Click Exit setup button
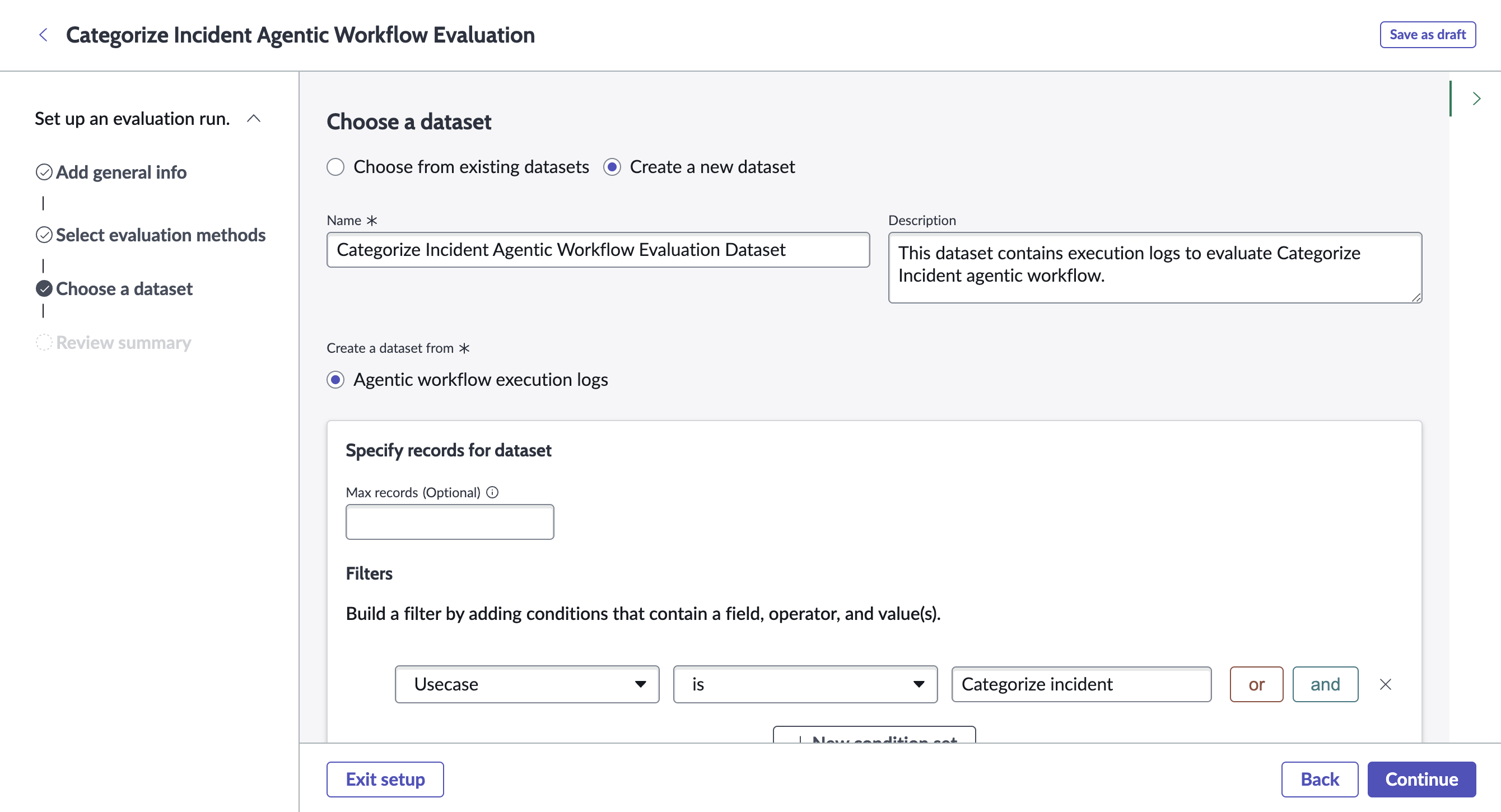 (385, 779)
